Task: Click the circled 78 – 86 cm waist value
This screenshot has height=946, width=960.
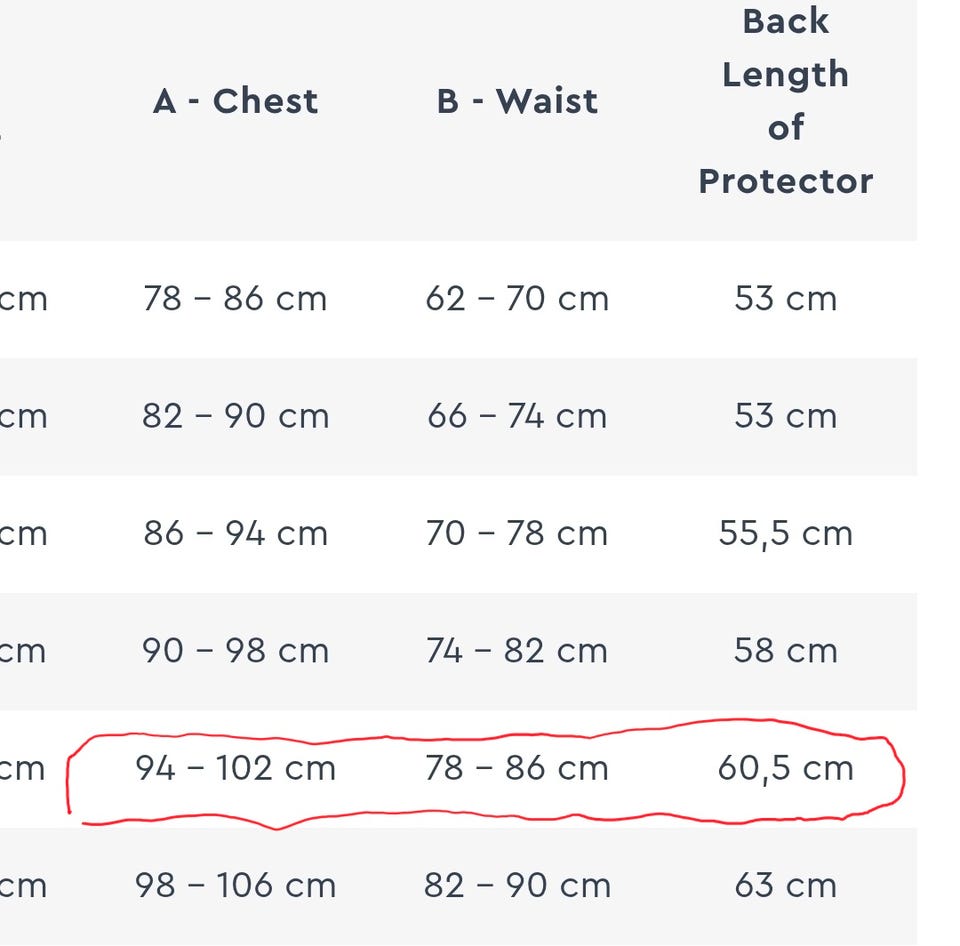Action: point(517,768)
